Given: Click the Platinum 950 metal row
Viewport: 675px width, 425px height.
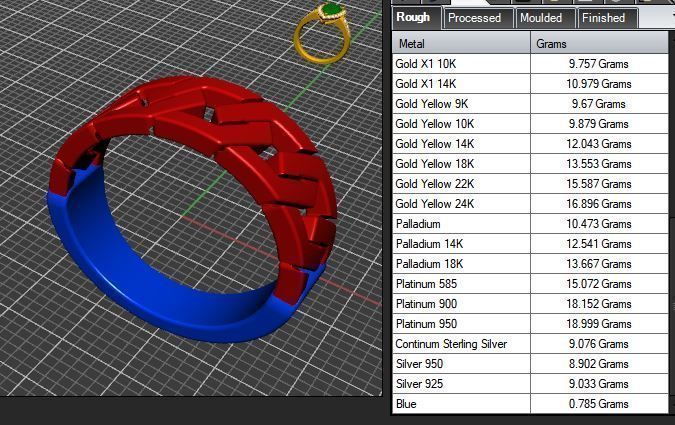Looking at the screenshot, I should click(x=530, y=324).
